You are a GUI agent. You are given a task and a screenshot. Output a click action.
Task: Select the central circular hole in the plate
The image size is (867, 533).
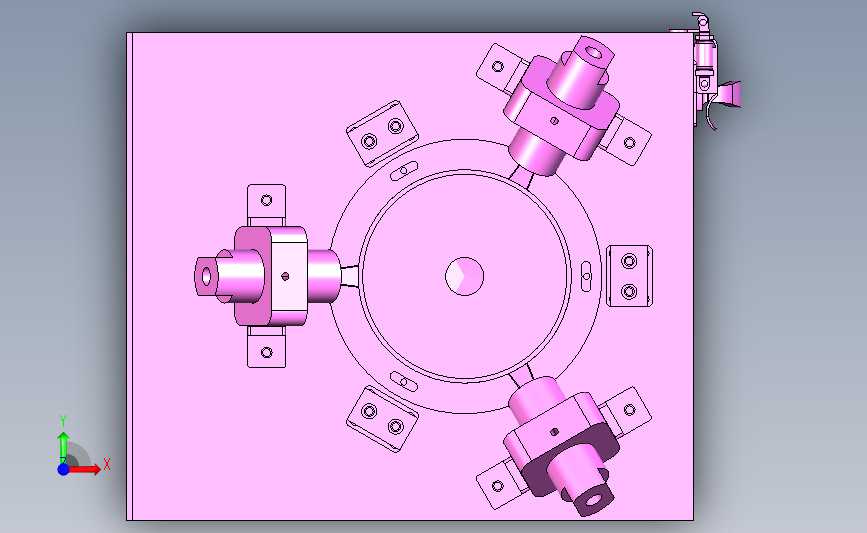pos(464,276)
